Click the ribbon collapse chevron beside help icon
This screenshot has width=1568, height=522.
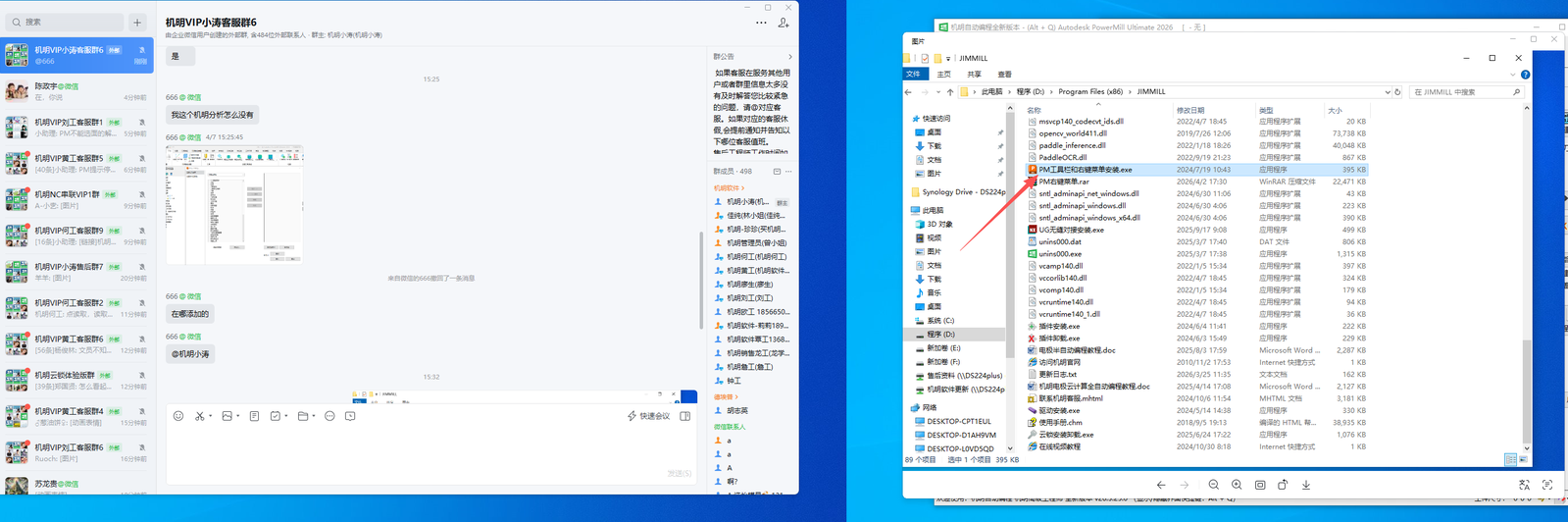pyautogui.click(x=1512, y=75)
